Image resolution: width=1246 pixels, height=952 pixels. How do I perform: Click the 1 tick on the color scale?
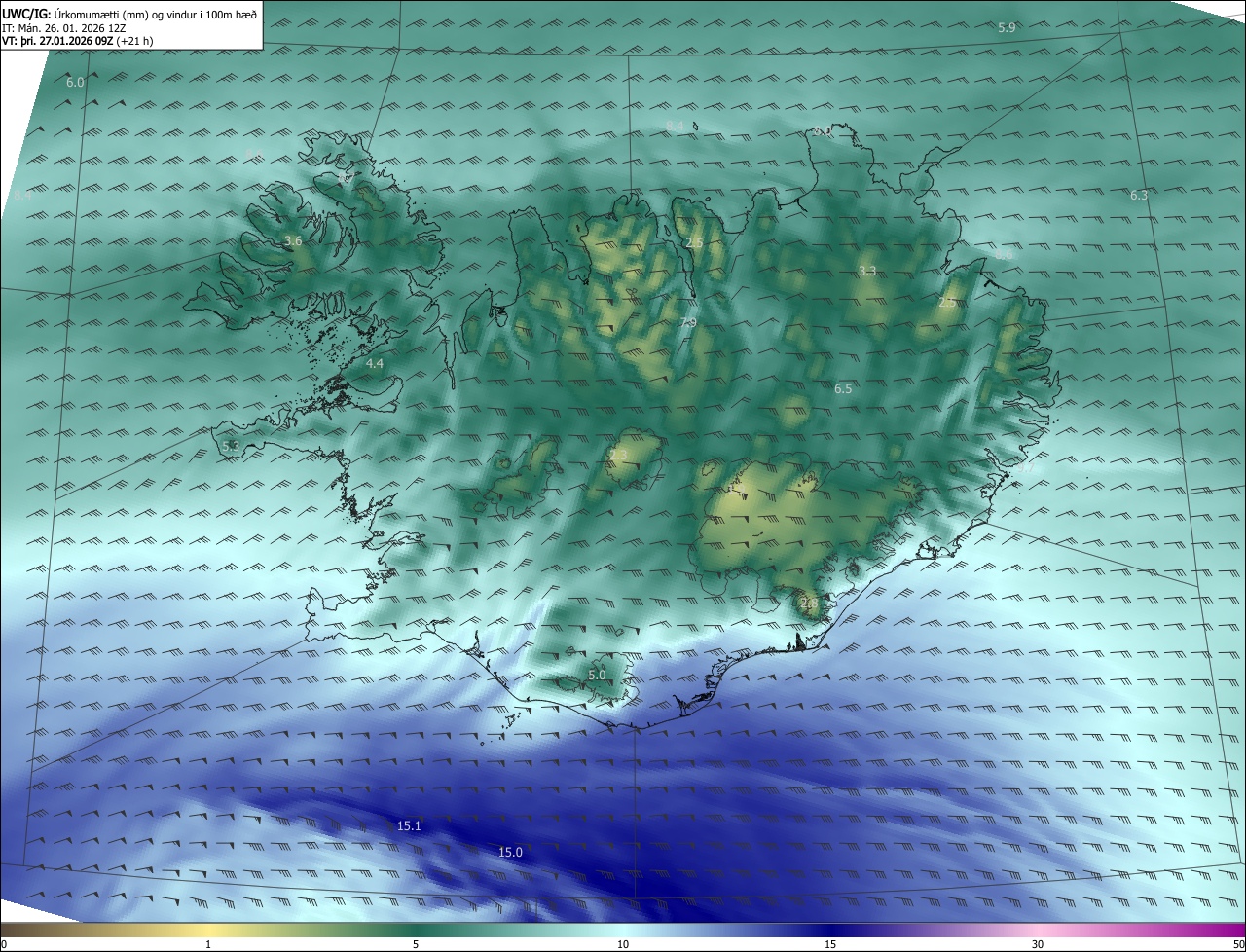click(x=208, y=944)
